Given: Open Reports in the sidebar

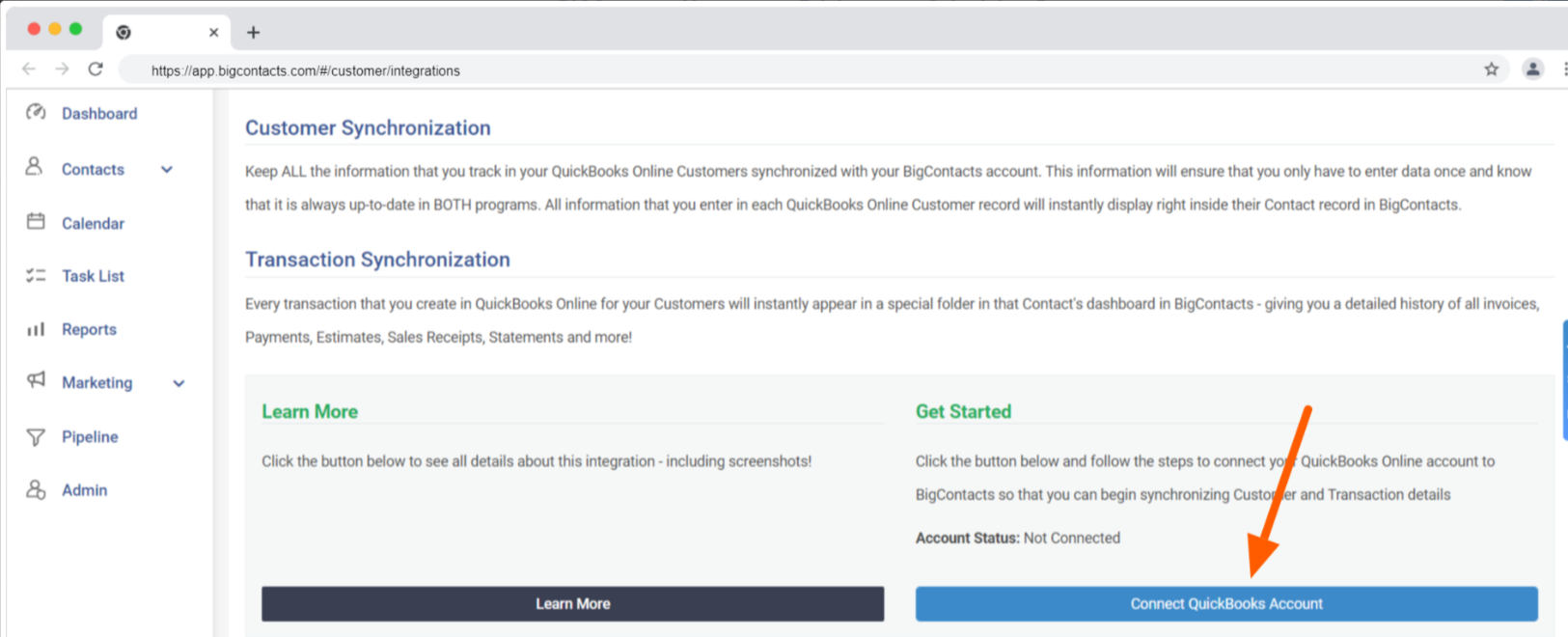Looking at the screenshot, I should tap(89, 329).
